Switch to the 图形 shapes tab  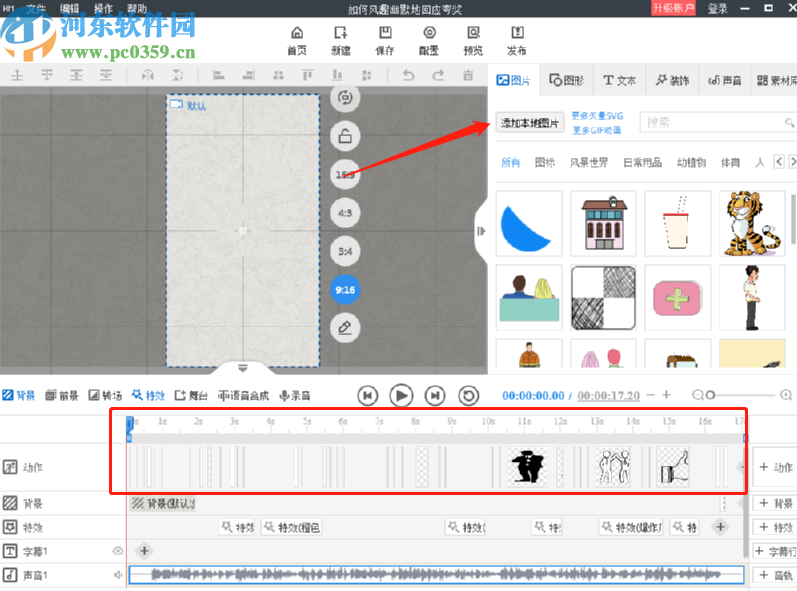point(566,80)
